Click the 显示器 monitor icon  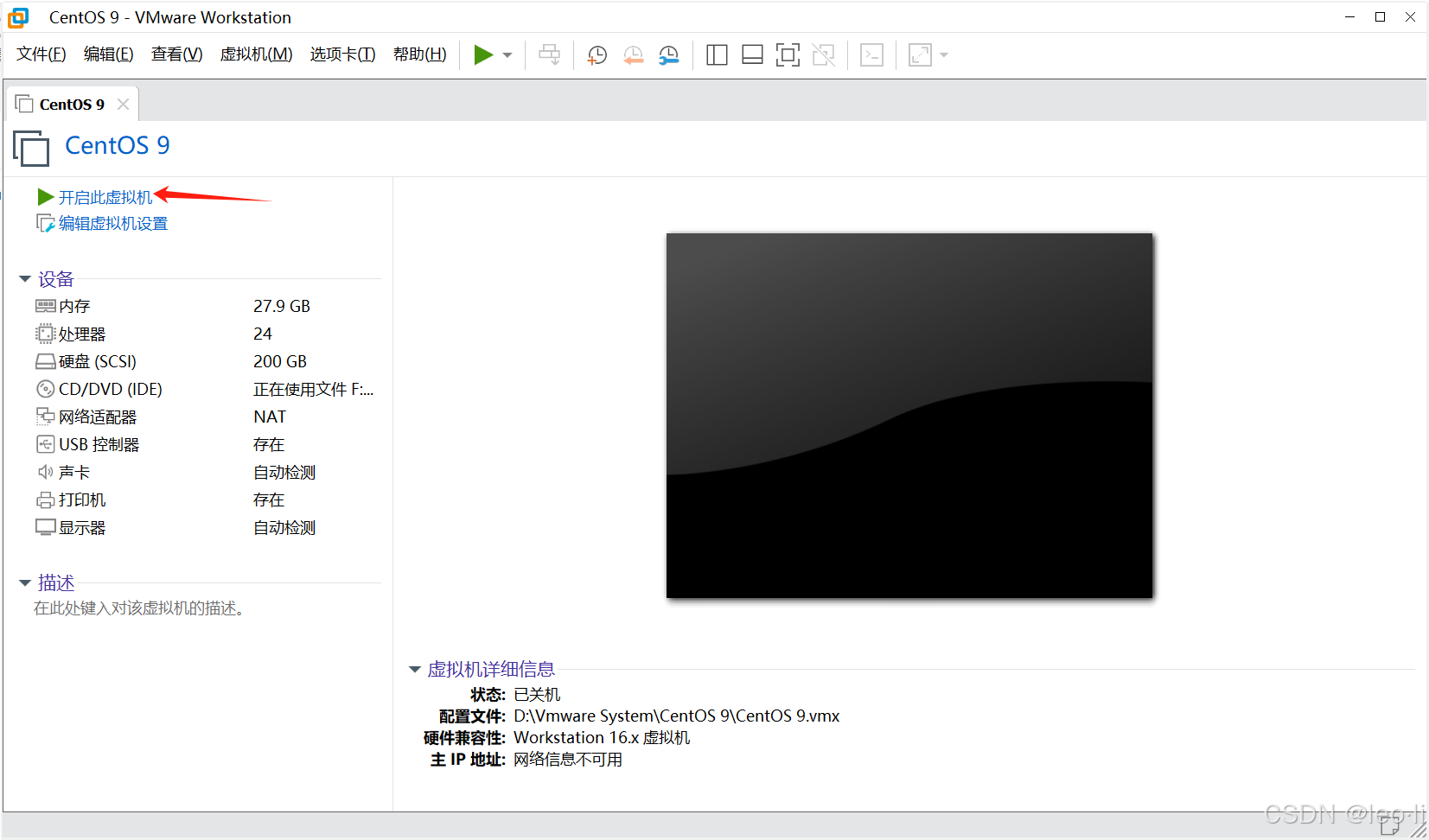(x=46, y=527)
